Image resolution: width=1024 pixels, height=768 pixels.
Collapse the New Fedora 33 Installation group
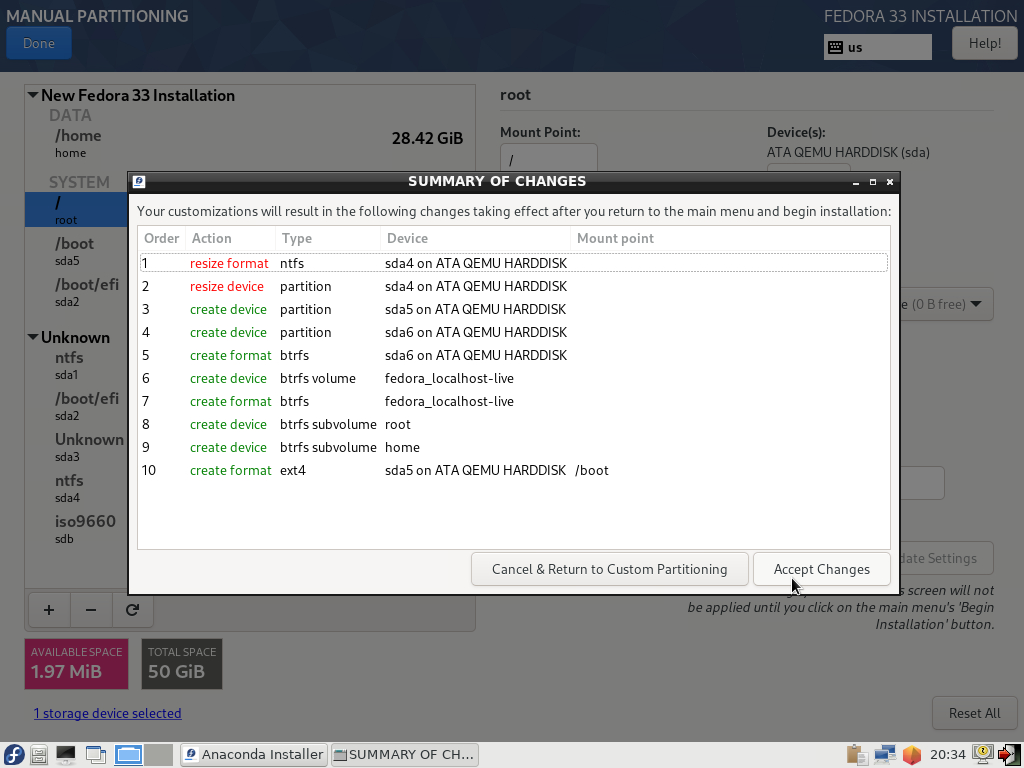[33, 95]
